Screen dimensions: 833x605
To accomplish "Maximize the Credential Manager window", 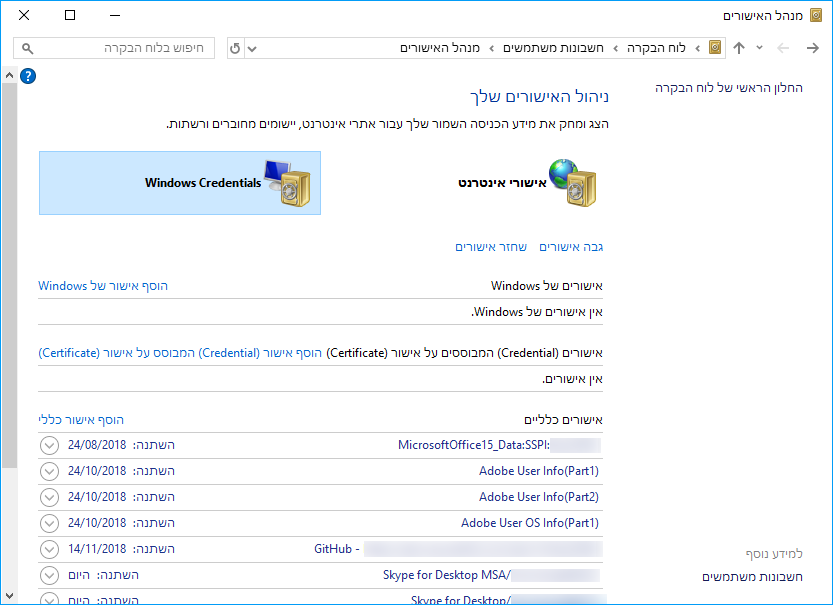I will (x=70, y=15).
